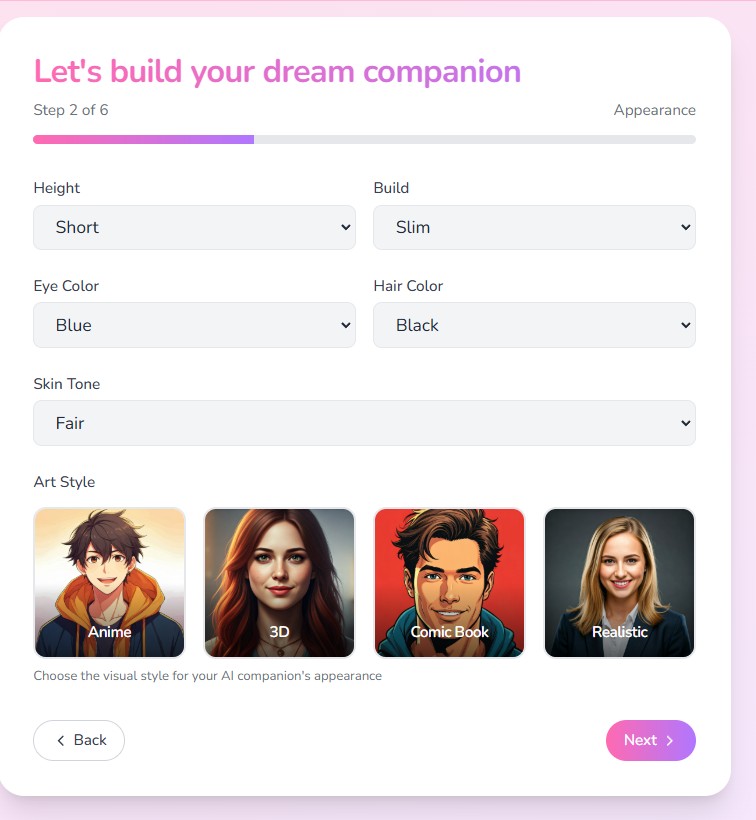Go back with the Back button
The width and height of the screenshot is (756, 820).
coord(79,740)
